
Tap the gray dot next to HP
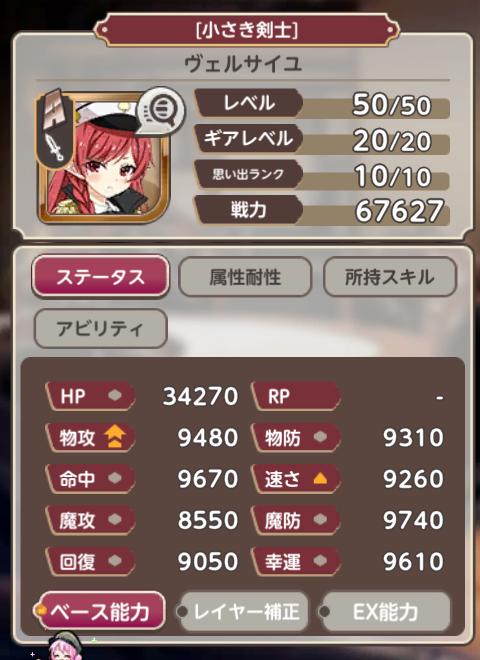(x=115, y=395)
